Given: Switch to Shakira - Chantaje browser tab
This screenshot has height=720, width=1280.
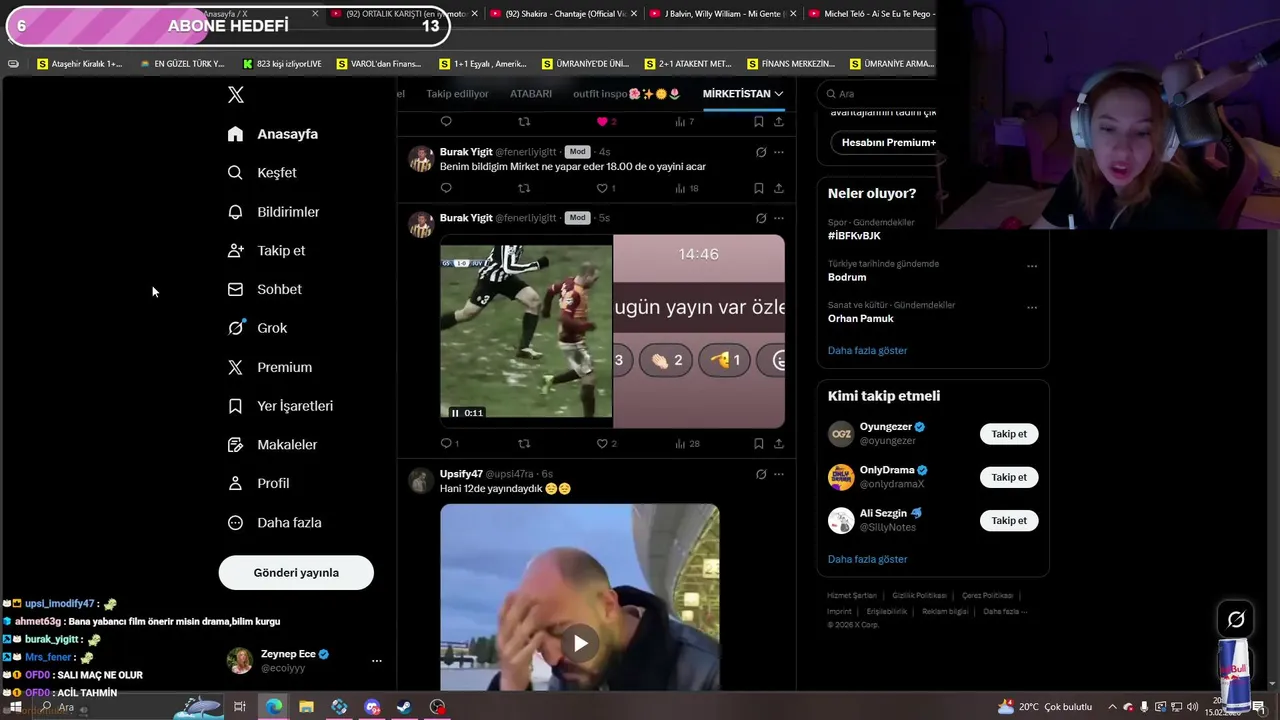Looking at the screenshot, I should tap(564, 14).
